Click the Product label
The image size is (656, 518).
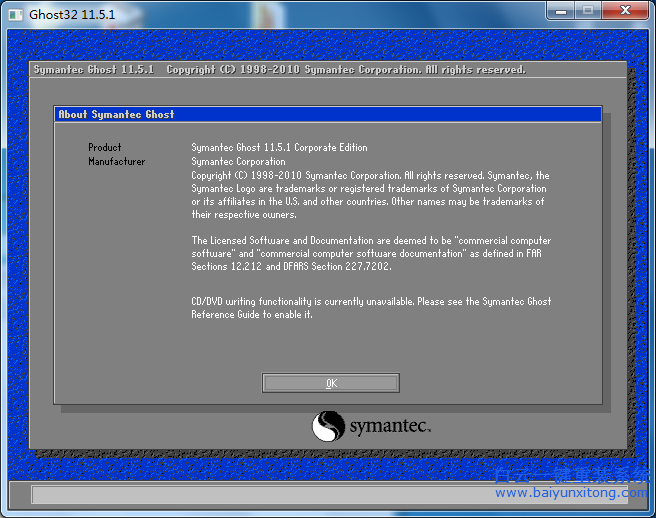click(x=105, y=148)
